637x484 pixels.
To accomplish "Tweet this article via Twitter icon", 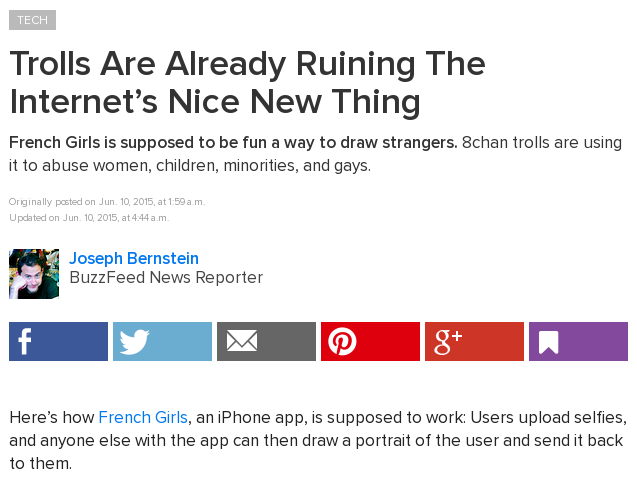I will 162,341.
